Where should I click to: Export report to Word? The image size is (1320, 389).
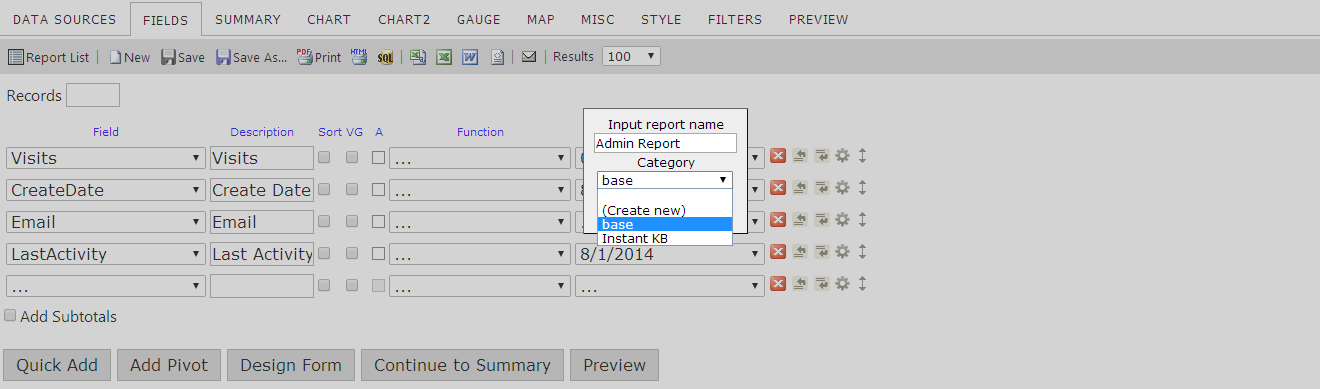point(470,57)
